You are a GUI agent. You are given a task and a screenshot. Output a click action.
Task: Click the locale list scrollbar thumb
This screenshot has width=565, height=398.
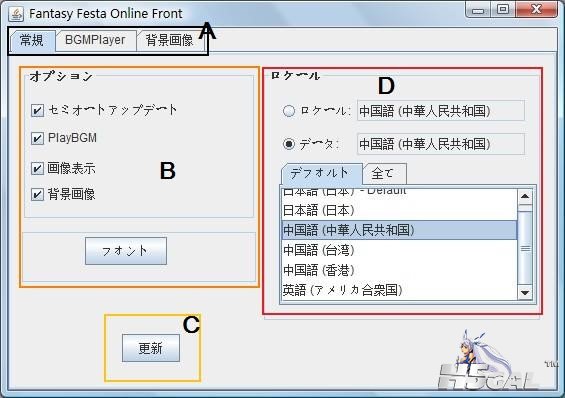pos(525,248)
